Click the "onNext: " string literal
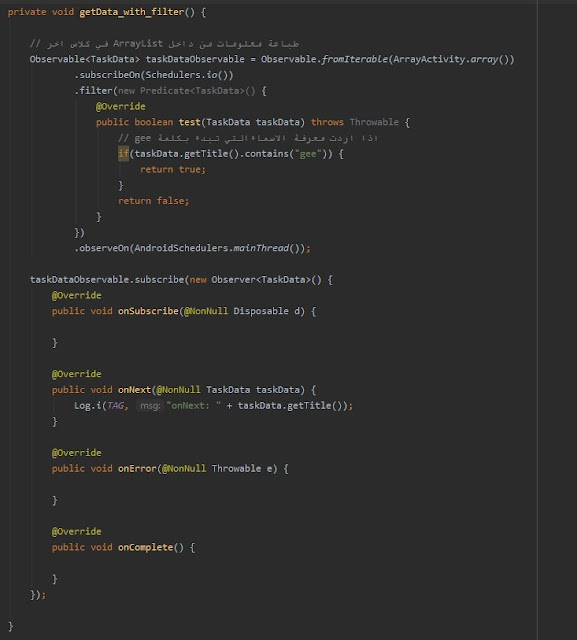Screen dimensions: 577x640 194,406
